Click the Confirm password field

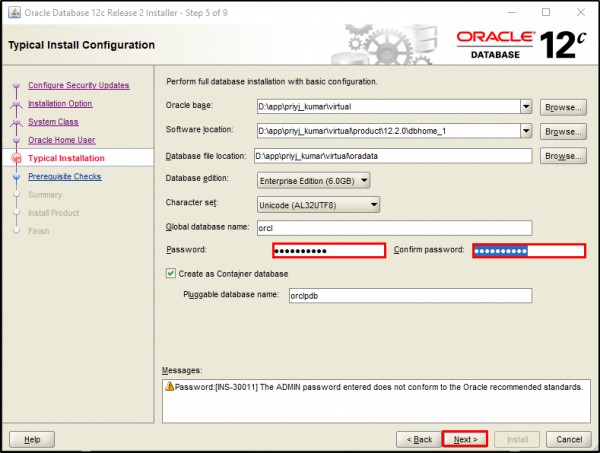[529, 250]
